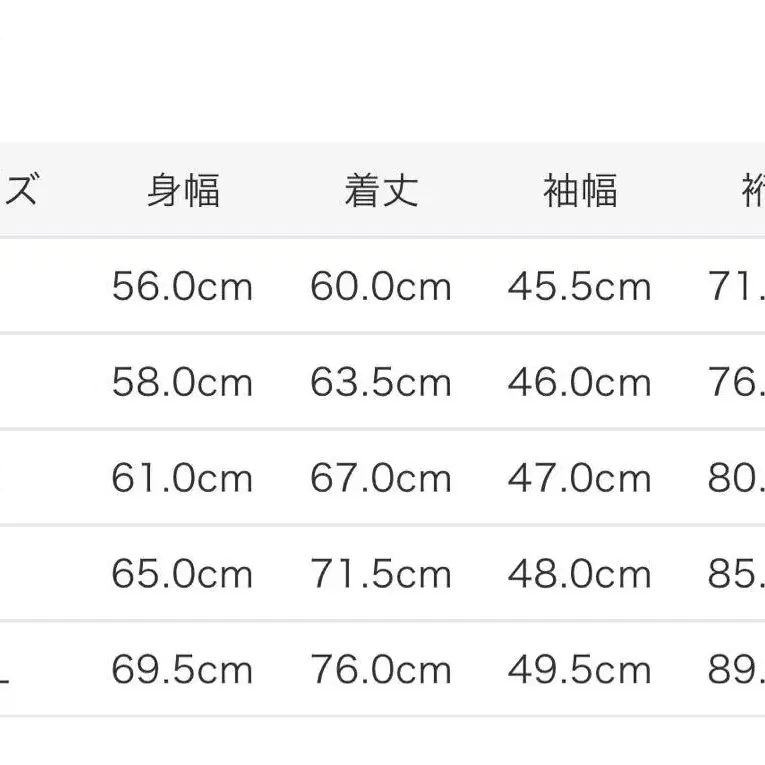Viewport: 765px width, 765px height.
Task: Click the 69.5cm cell
Action: 182,670
